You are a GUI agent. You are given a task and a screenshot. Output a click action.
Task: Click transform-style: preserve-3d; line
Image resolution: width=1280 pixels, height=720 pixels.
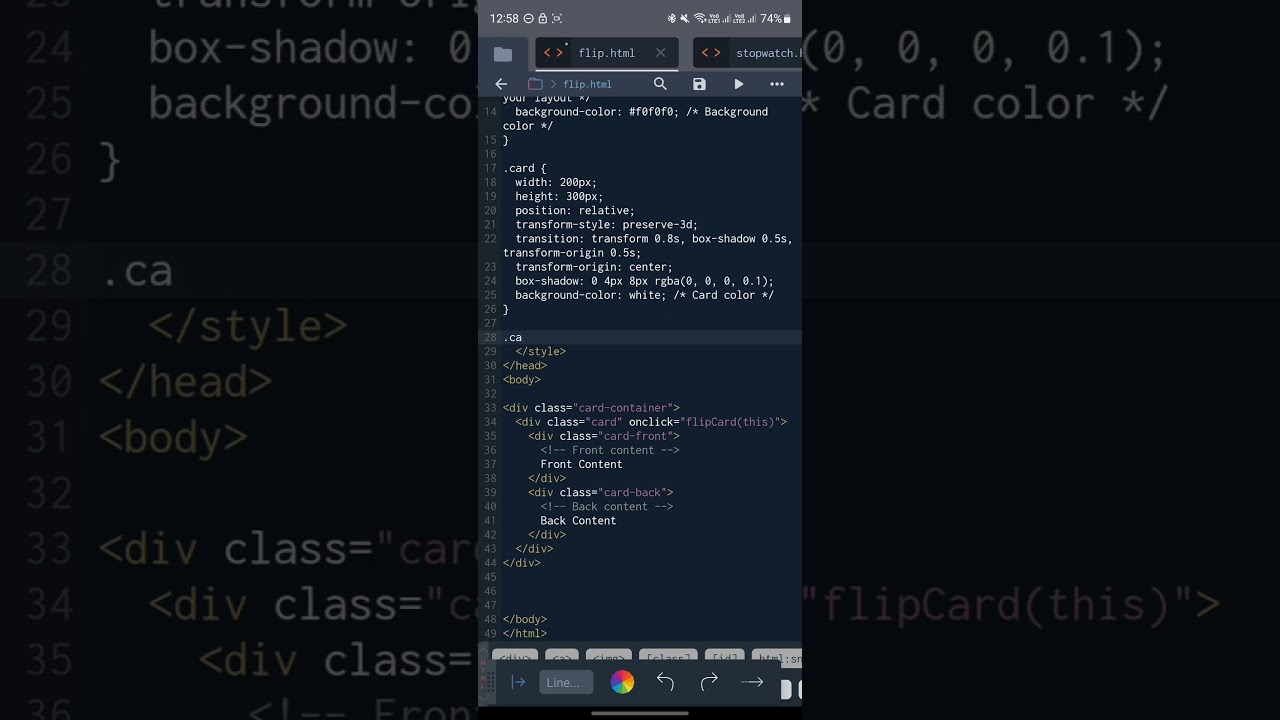[607, 225]
